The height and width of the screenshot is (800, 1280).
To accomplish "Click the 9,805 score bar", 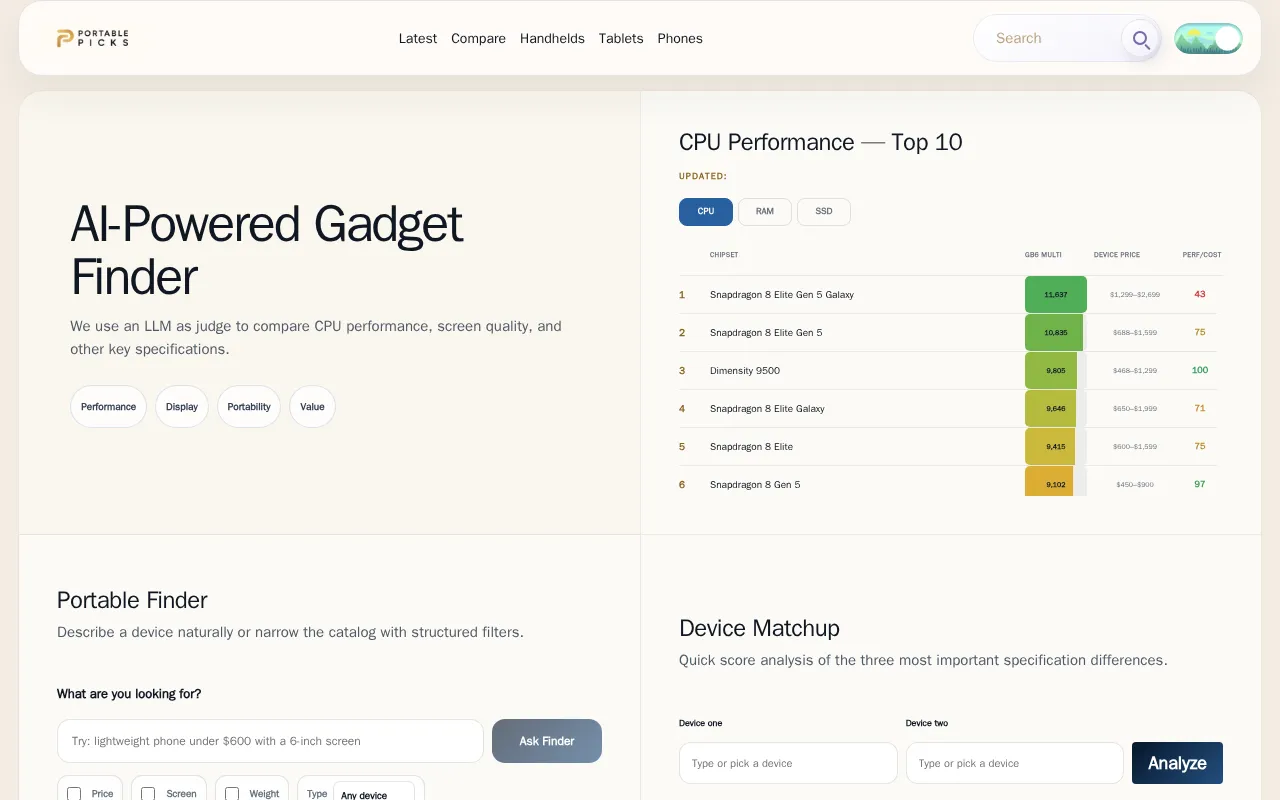I will (x=1051, y=371).
